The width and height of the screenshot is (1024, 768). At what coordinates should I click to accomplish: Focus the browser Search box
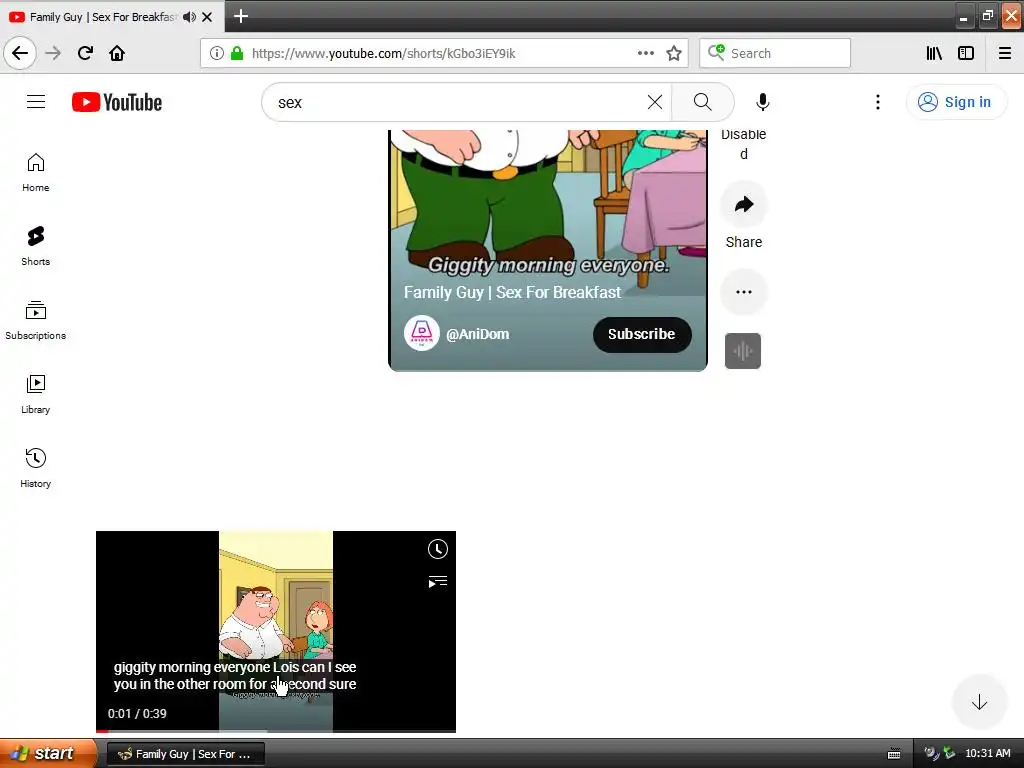(x=775, y=53)
